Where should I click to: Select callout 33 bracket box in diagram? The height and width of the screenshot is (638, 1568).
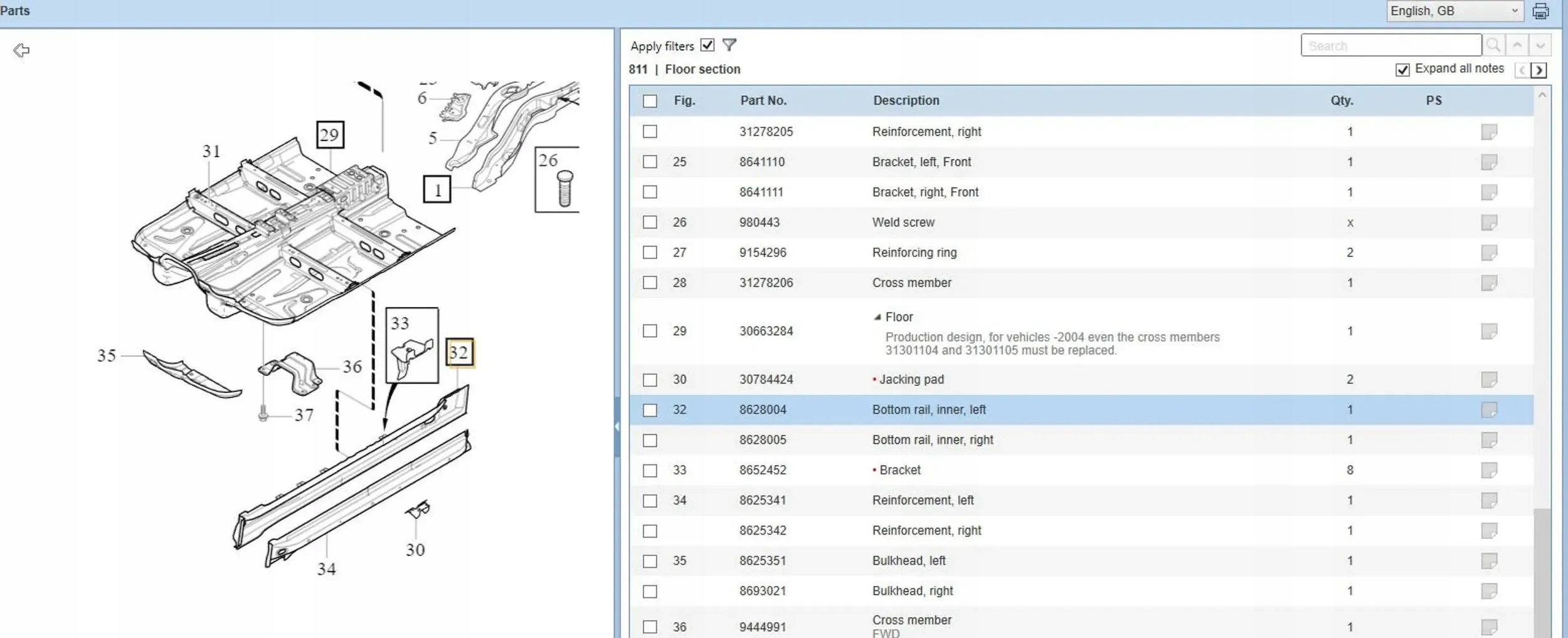(x=411, y=345)
